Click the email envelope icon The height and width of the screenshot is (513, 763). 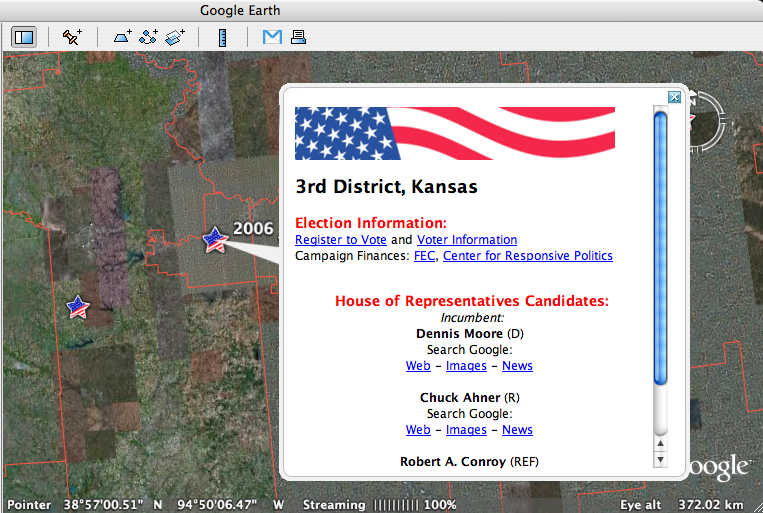pyautogui.click(x=272, y=37)
